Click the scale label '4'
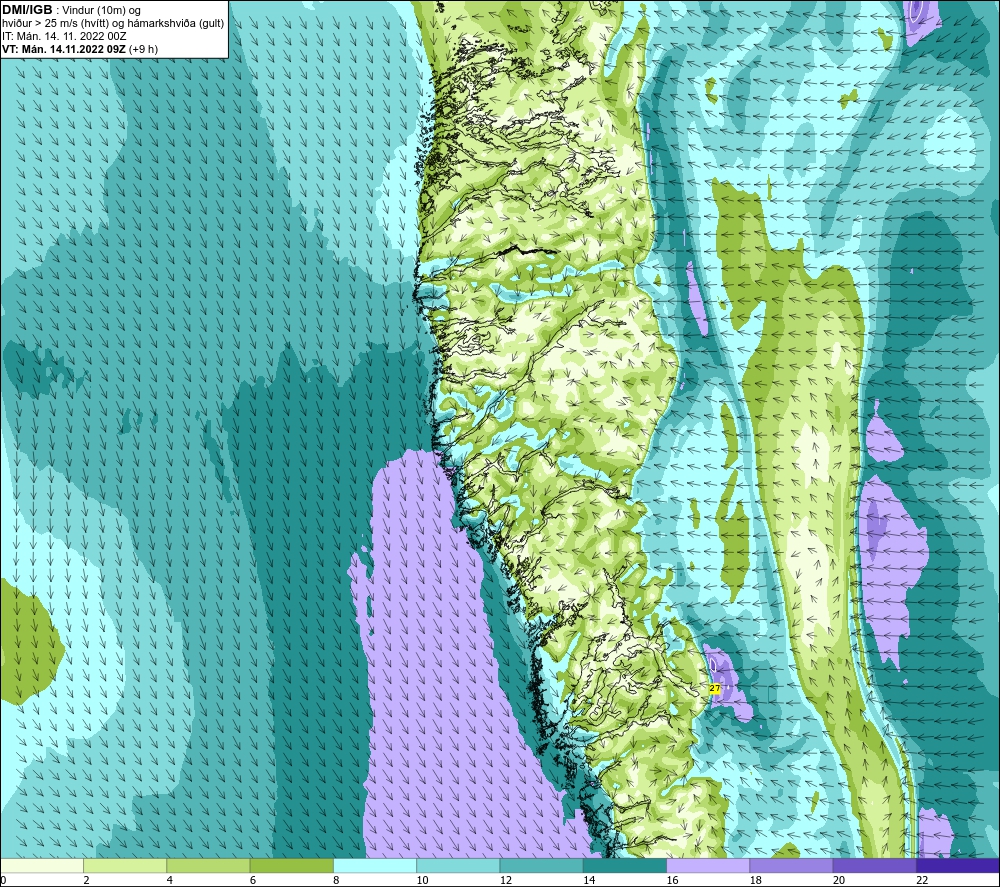 (170, 880)
